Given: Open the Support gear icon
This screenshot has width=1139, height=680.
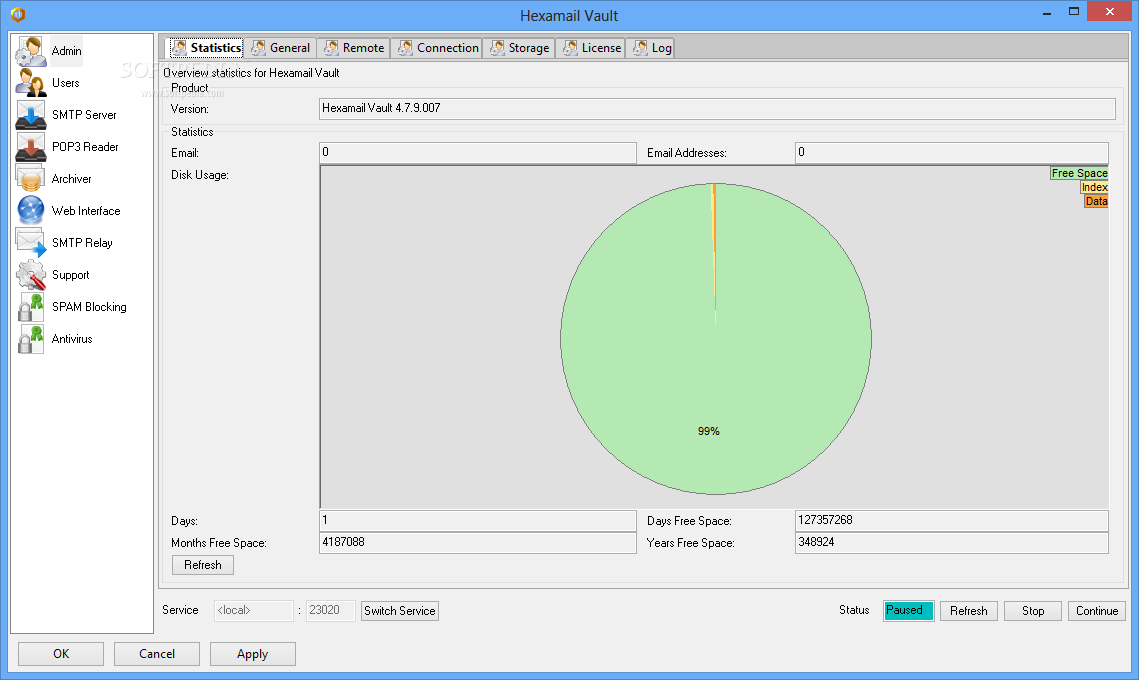Looking at the screenshot, I should [x=31, y=275].
